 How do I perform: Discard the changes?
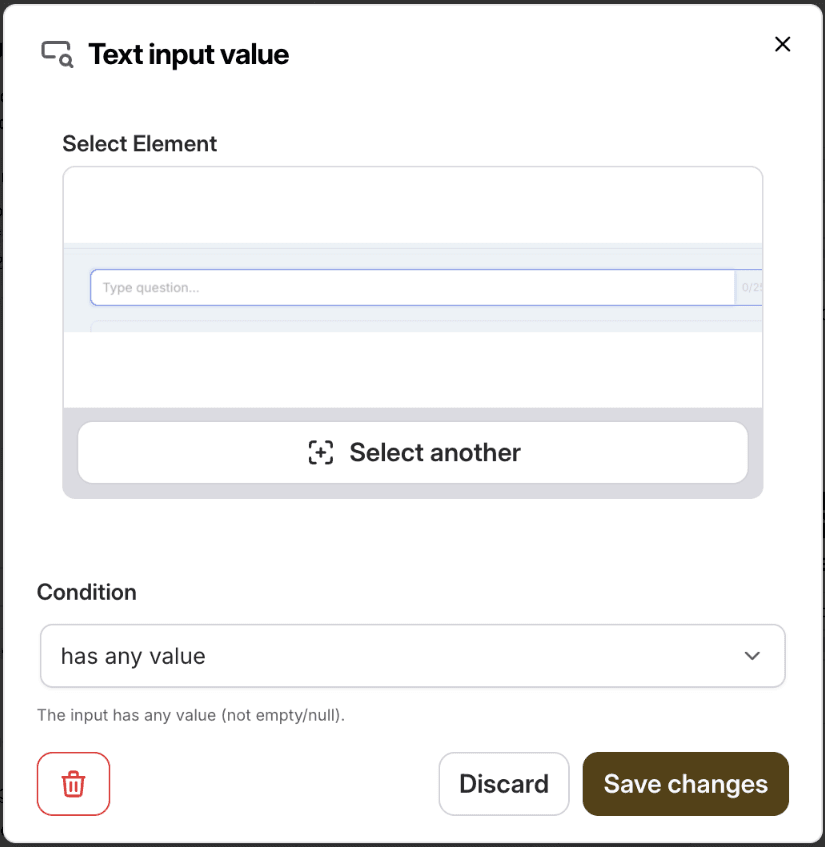tap(503, 784)
